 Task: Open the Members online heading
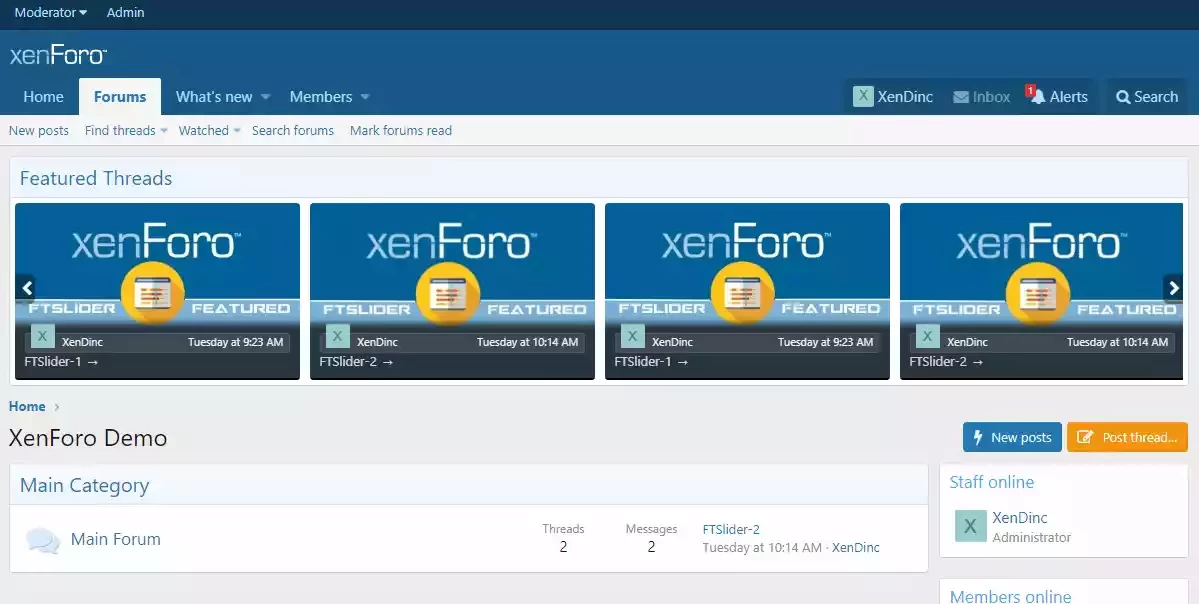coord(1010,596)
